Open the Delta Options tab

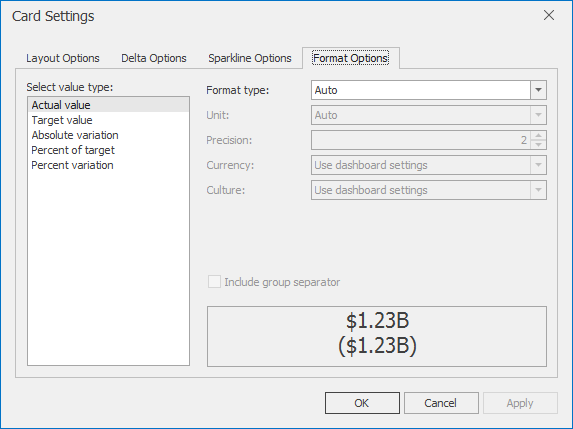pyautogui.click(x=154, y=58)
